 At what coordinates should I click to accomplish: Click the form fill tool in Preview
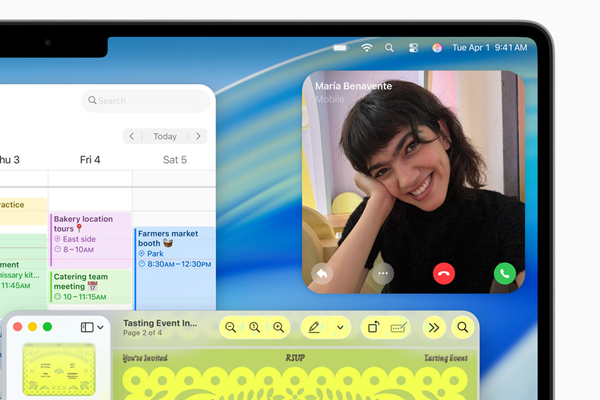point(398,328)
